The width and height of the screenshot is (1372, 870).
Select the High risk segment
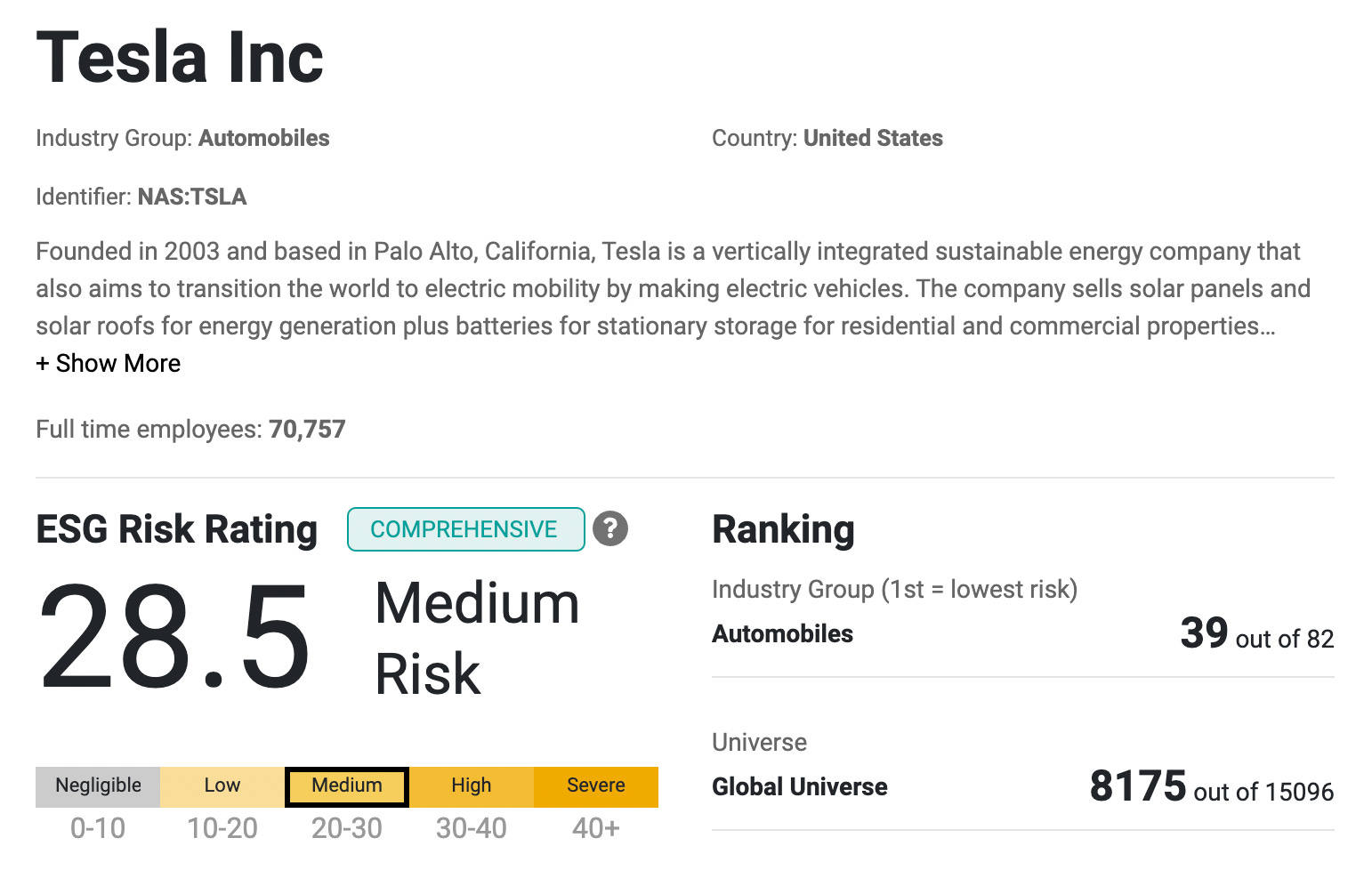click(x=472, y=786)
